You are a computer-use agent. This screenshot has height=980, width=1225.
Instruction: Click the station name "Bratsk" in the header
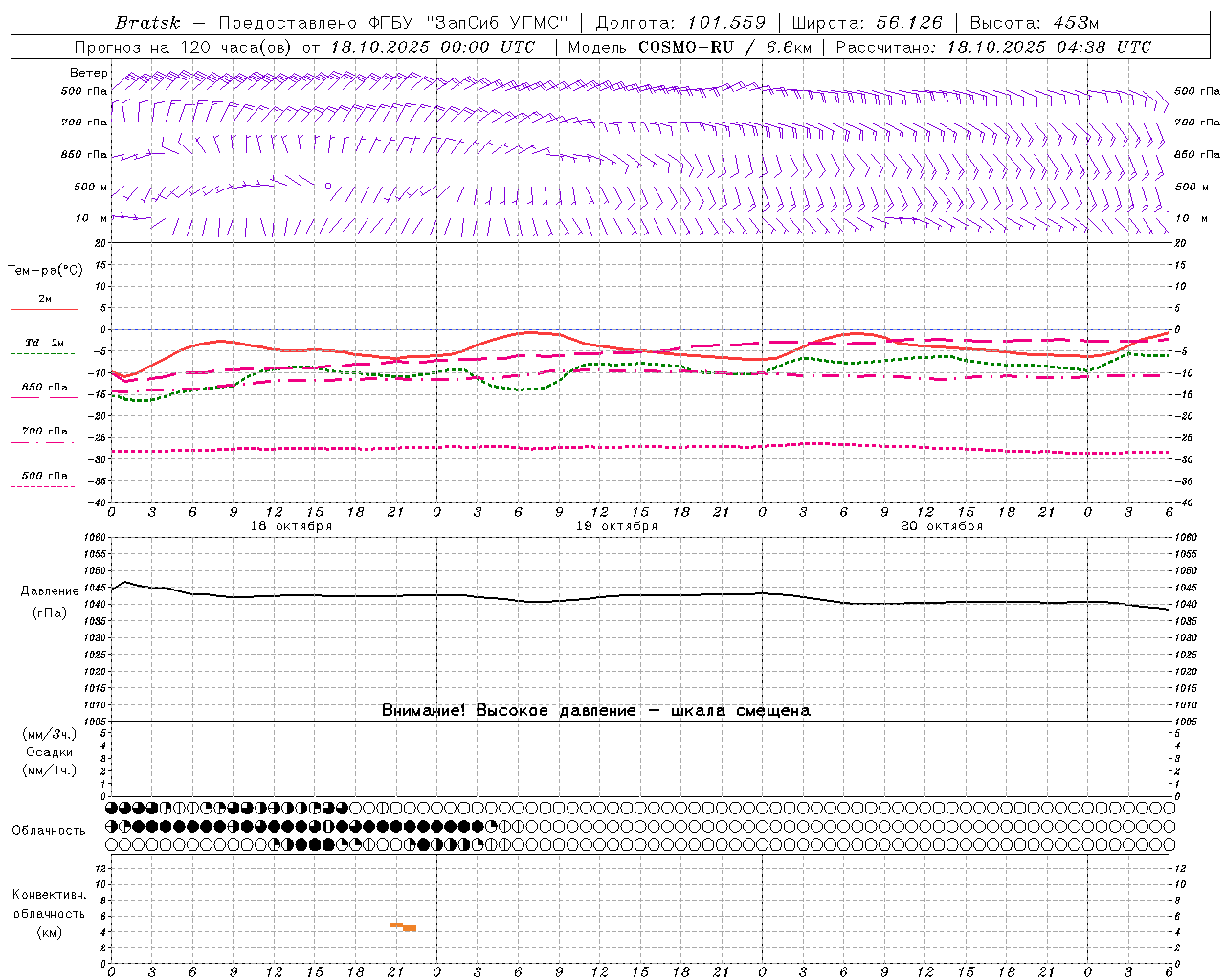[147, 23]
